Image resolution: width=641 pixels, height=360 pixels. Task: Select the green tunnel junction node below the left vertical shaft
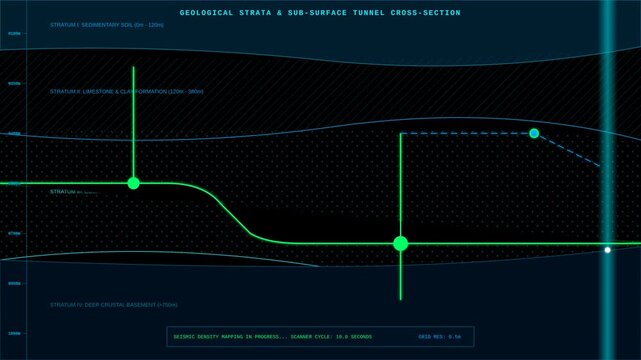[x=133, y=183]
